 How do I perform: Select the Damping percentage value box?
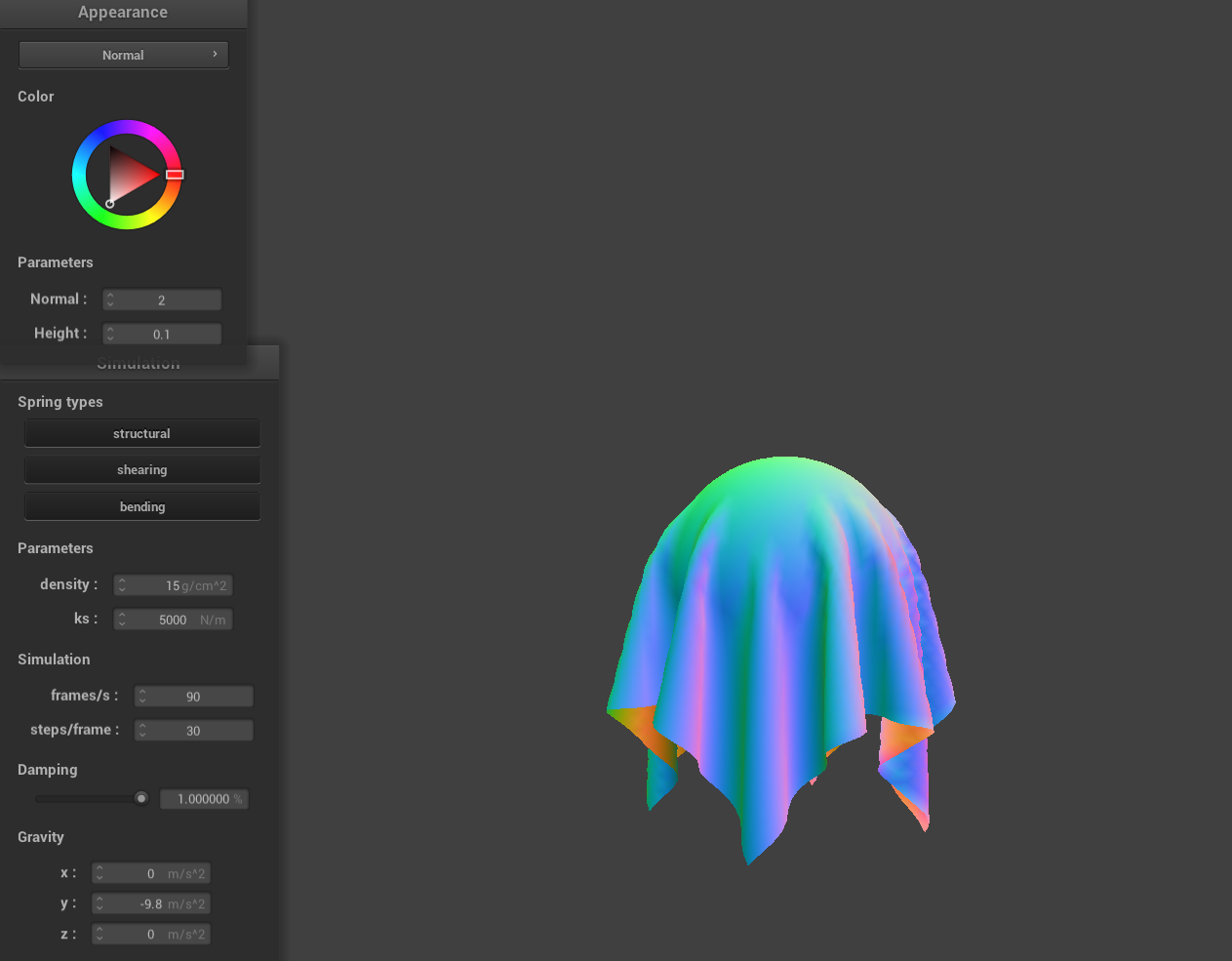tap(204, 799)
